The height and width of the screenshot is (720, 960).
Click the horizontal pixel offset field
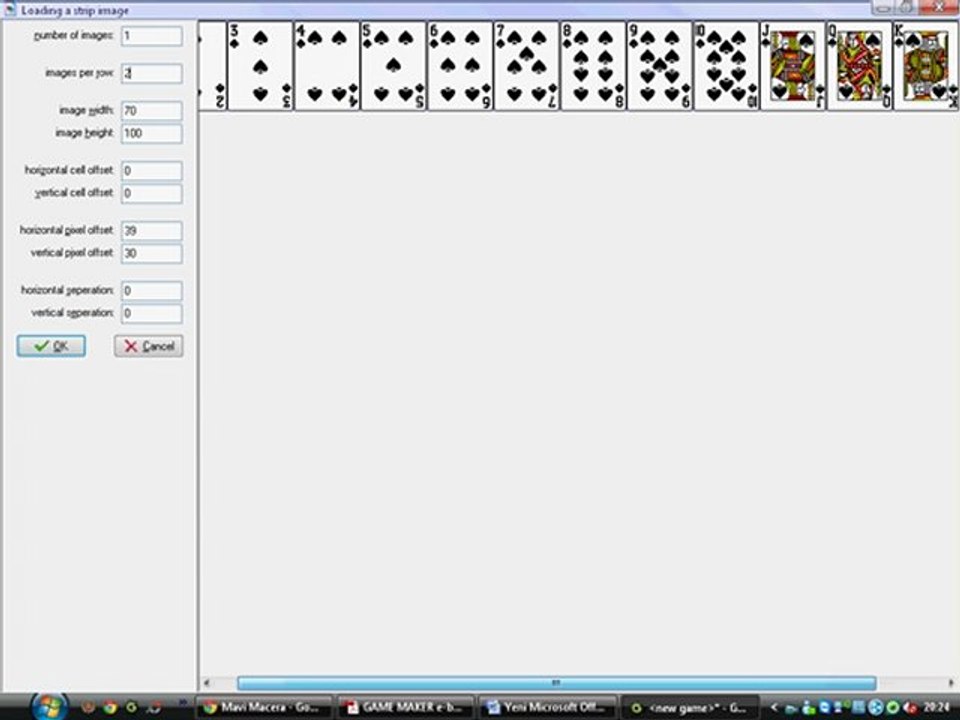pos(152,231)
